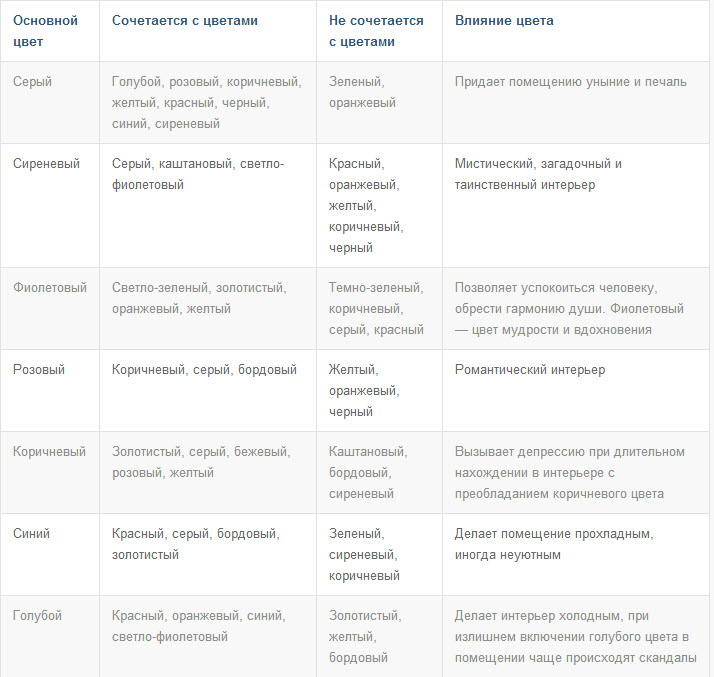Click "Мистический, загадочный и таинственный интерьер" text
714x677 pixels.
(538, 174)
